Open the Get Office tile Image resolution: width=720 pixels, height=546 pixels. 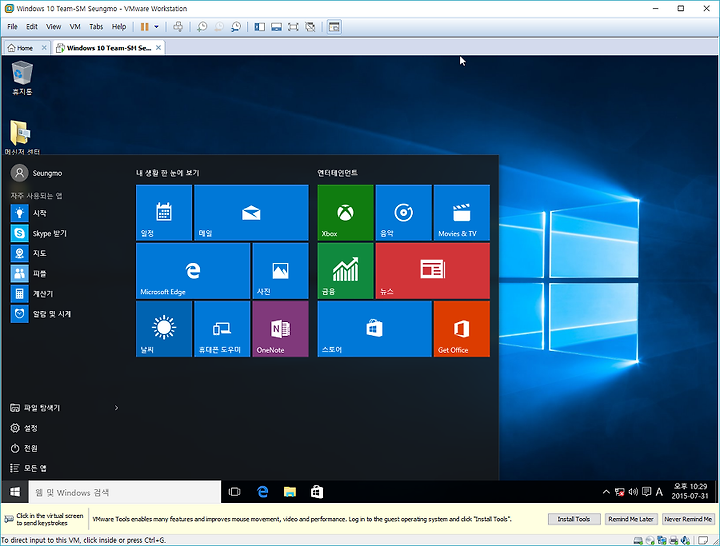[461, 329]
